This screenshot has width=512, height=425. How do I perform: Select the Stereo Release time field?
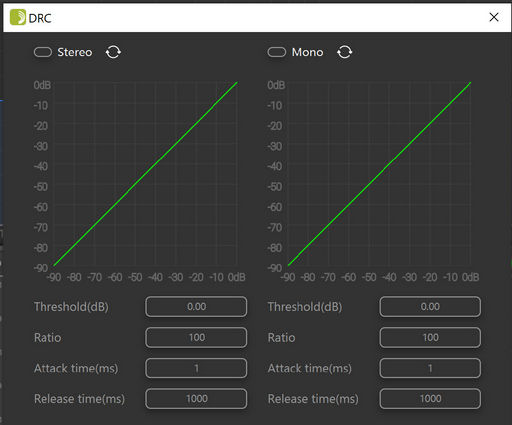[196, 399]
